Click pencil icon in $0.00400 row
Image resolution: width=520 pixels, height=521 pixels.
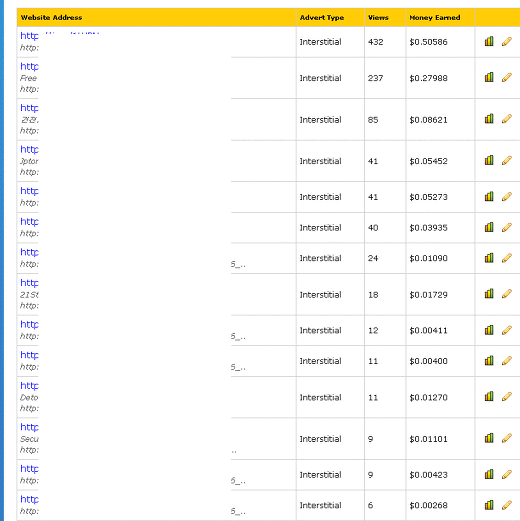click(507, 360)
